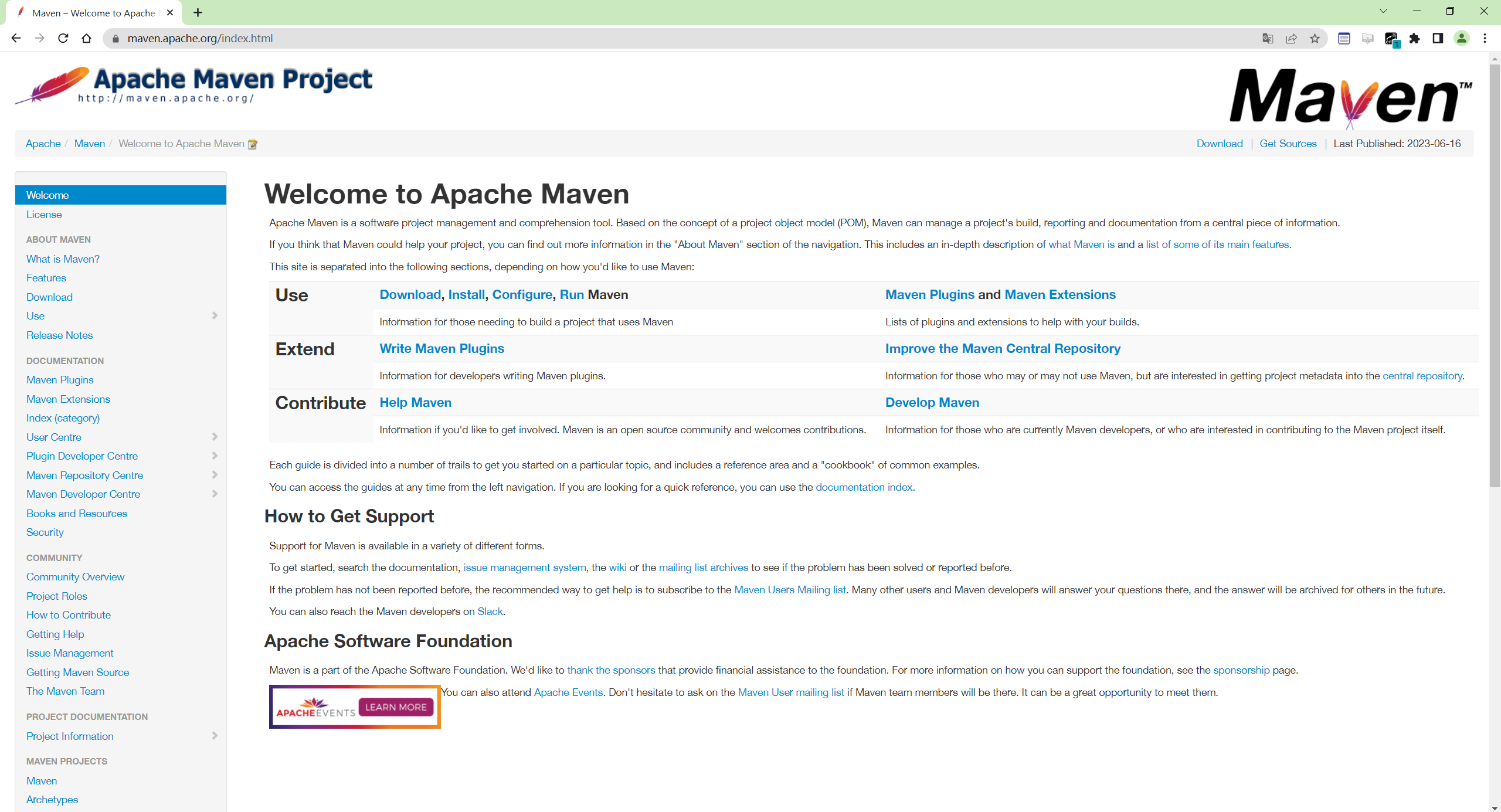1501x812 pixels.
Task: Open new tab with plus button
Action: tap(198, 12)
